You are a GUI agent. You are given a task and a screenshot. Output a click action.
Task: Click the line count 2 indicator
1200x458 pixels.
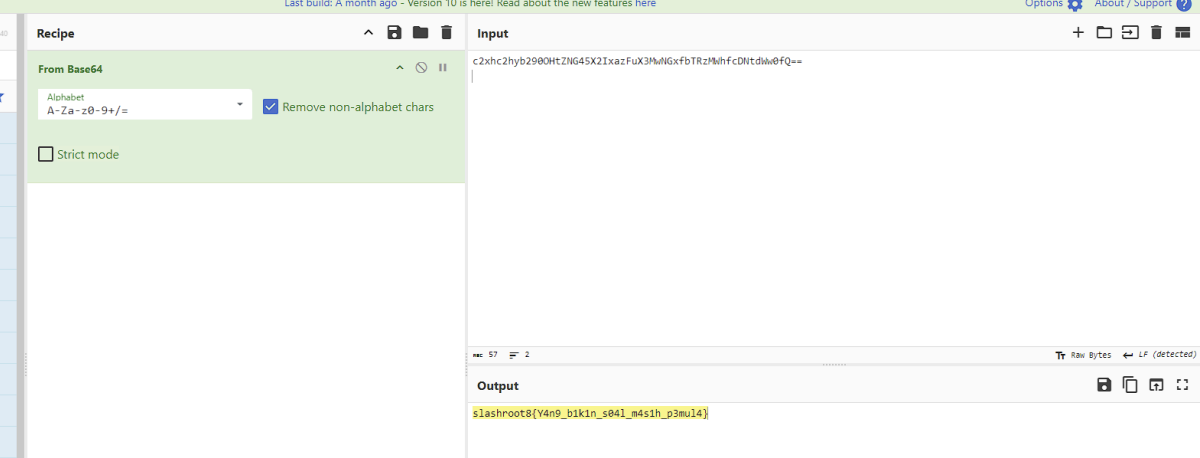click(520, 355)
